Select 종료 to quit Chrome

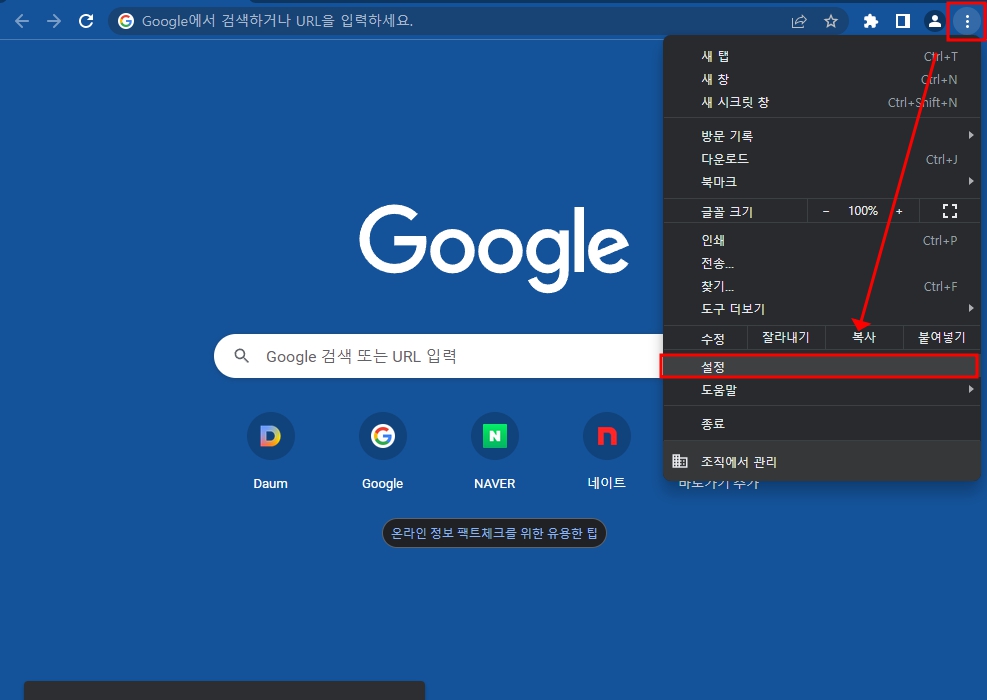coord(822,423)
